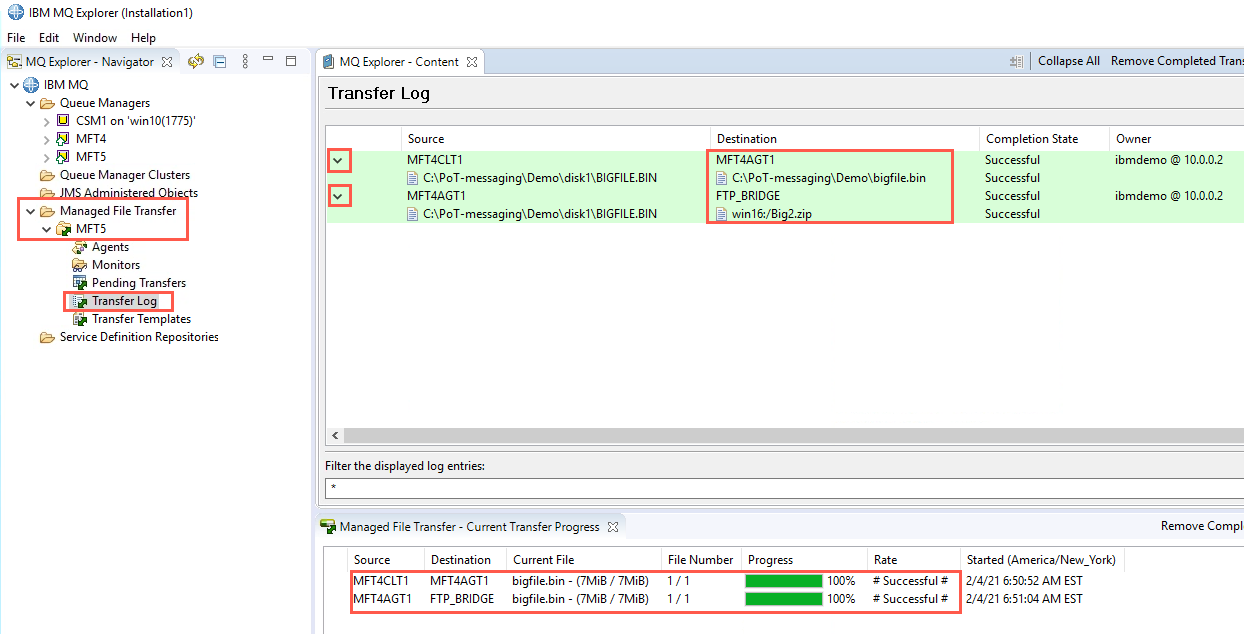Click the Source column header in Transfer Log
The height and width of the screenshot is (634, 1244).
coord(555,139)
